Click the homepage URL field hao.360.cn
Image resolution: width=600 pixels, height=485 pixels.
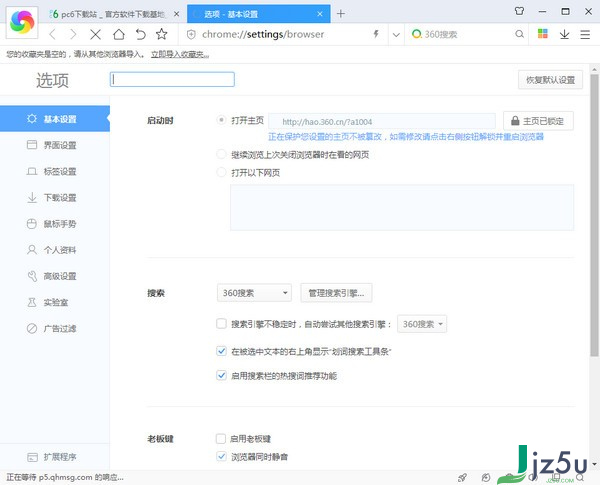(x=382, y=122)
